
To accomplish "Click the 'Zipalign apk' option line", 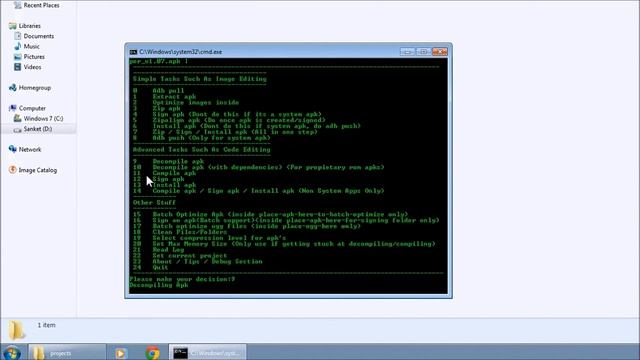I will 229,120.
